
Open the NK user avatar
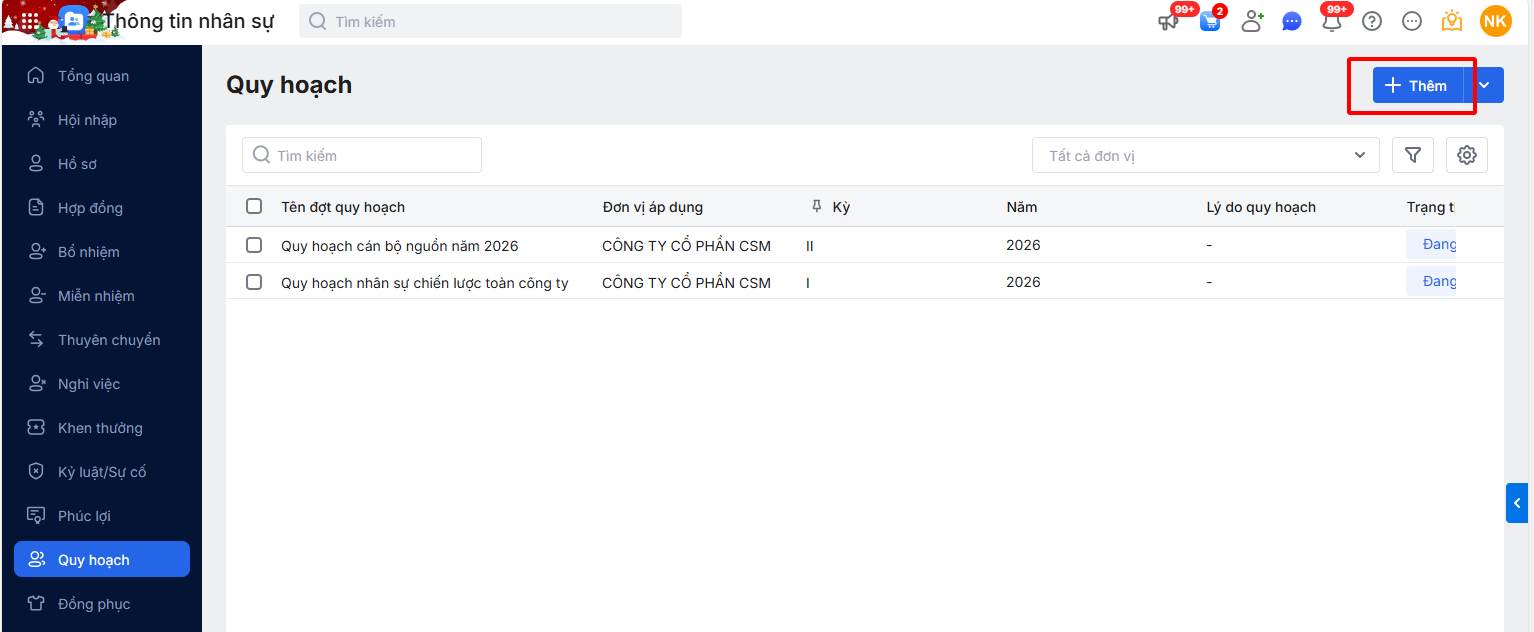click(x=1496, y=21)
